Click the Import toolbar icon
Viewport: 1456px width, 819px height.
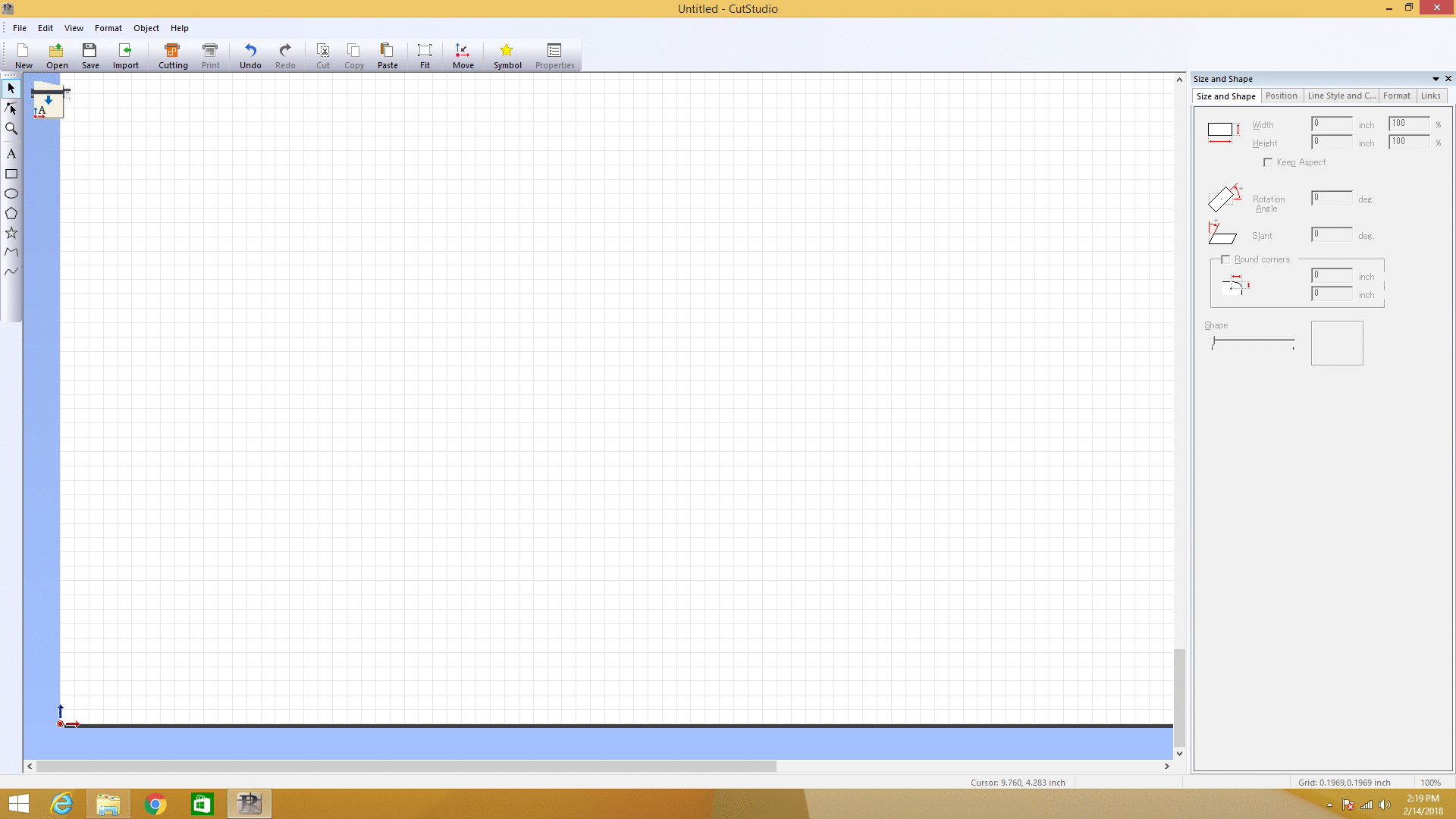[125, 55]
